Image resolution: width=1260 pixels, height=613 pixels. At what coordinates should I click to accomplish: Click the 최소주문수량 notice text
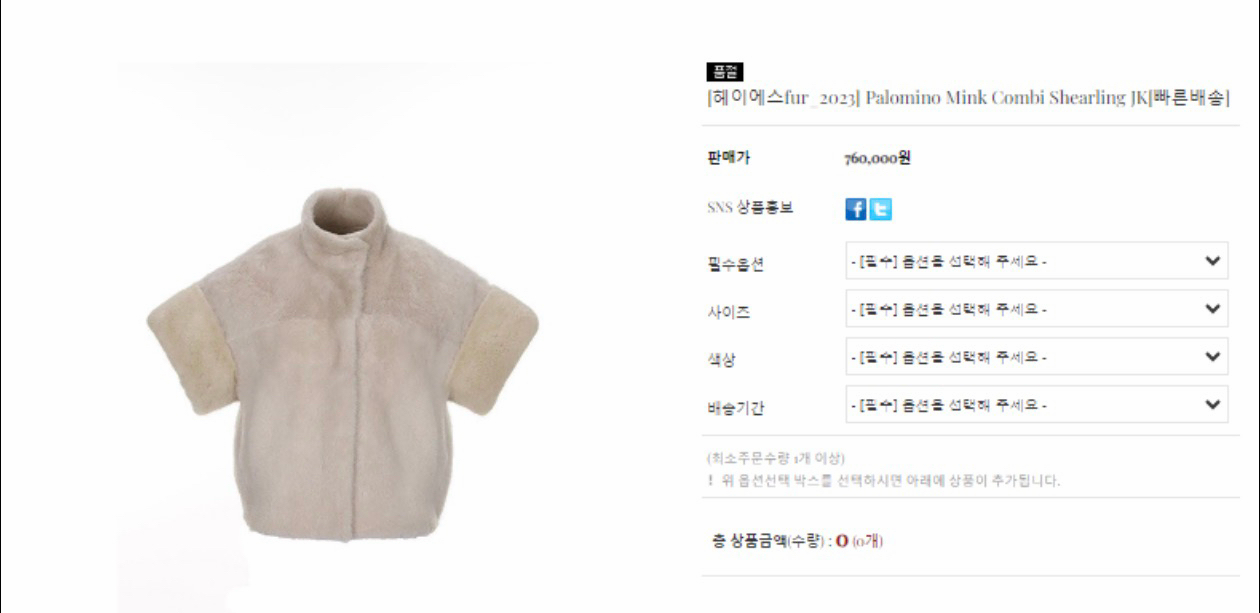coord(775,458)
